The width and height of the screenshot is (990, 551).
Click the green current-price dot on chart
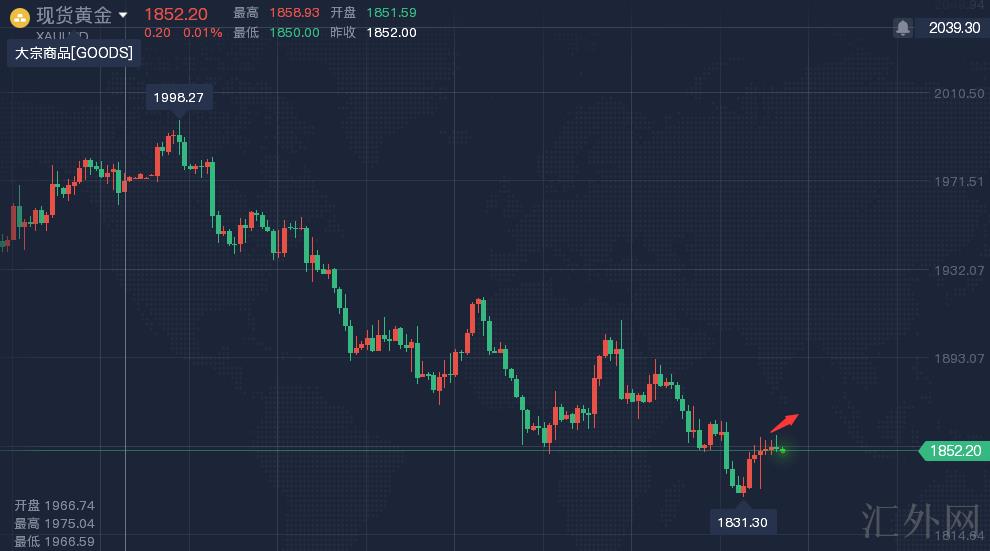click(782, 450)
